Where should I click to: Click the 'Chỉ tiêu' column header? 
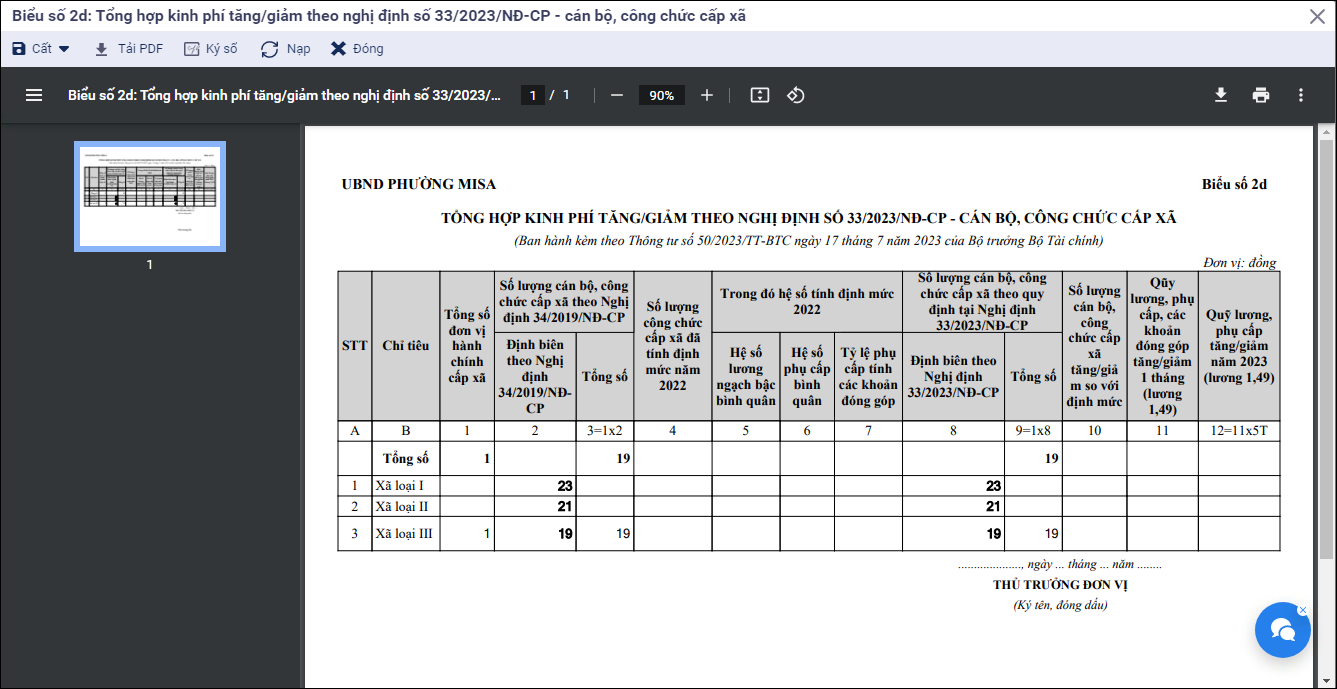[x=406, y=345]
